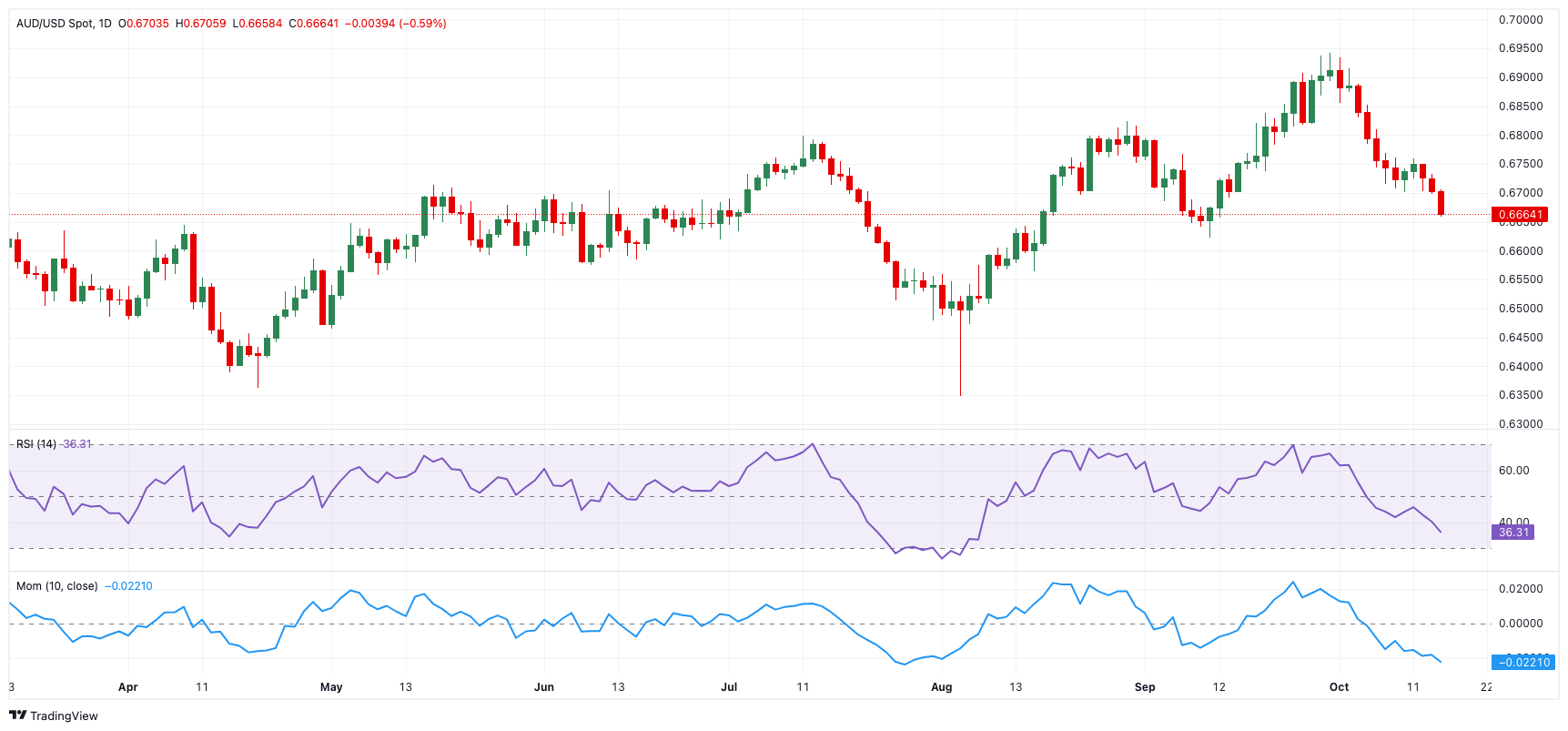Click the 0.02000 level on momentum axis

click(x=1521, y=589)
